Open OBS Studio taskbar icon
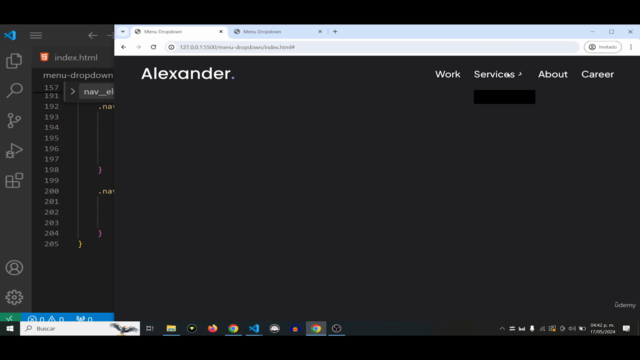 336,328
